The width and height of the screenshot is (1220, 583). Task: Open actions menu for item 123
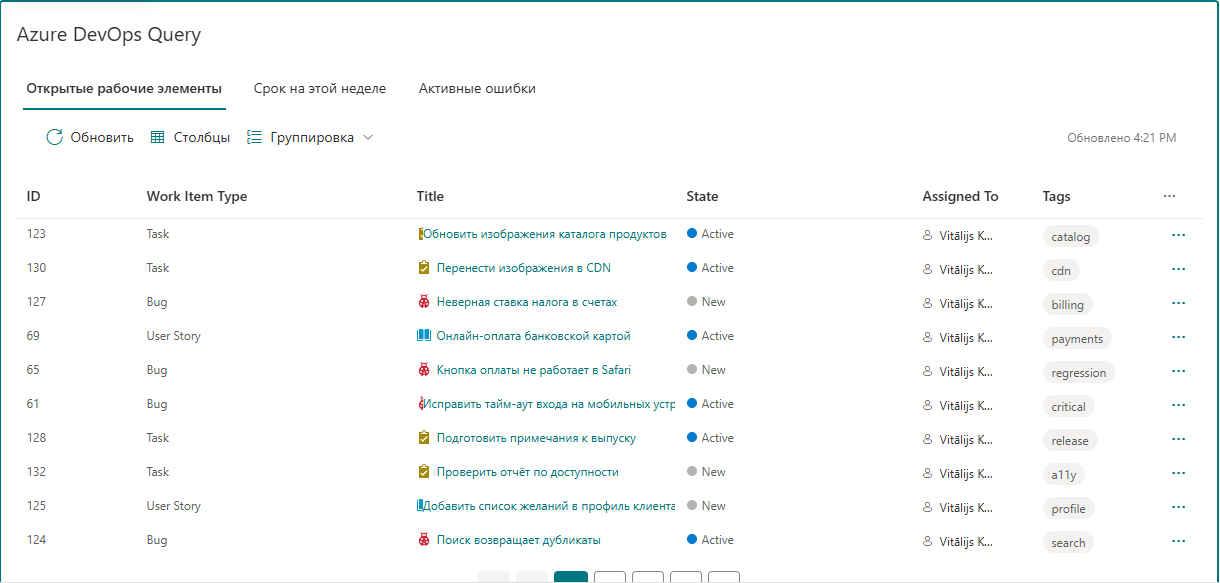(x=1178, y=234)
